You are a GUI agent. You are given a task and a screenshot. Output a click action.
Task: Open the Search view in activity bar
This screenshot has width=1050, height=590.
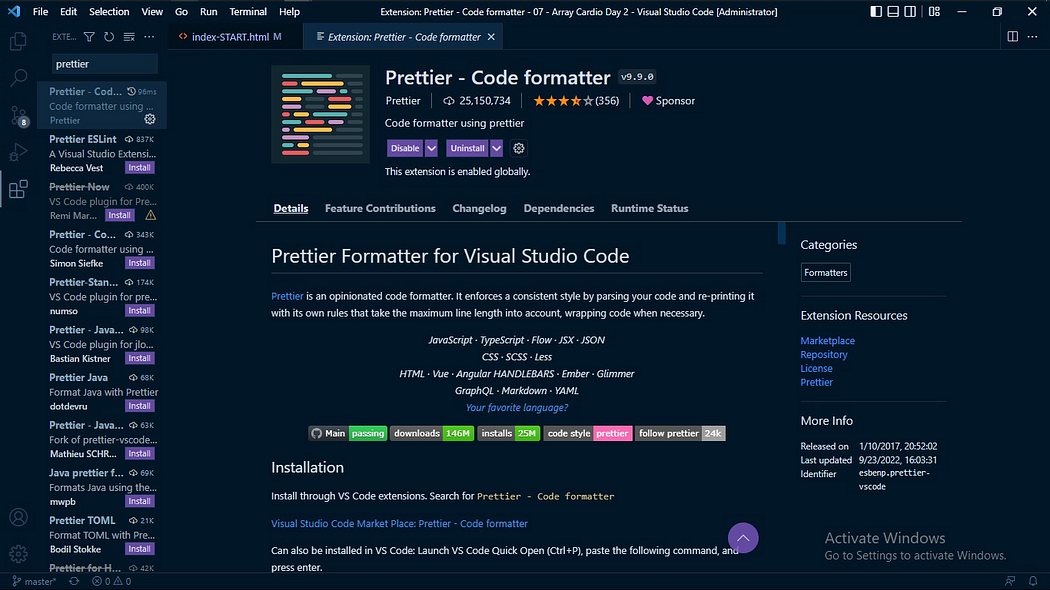coord(18,78)
